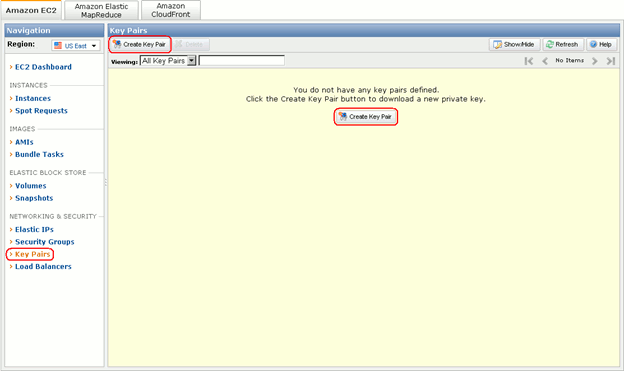Open Security Groups in navigation
Image resolution: width=625 pixels, height=372 pixels.
(45, 242)
